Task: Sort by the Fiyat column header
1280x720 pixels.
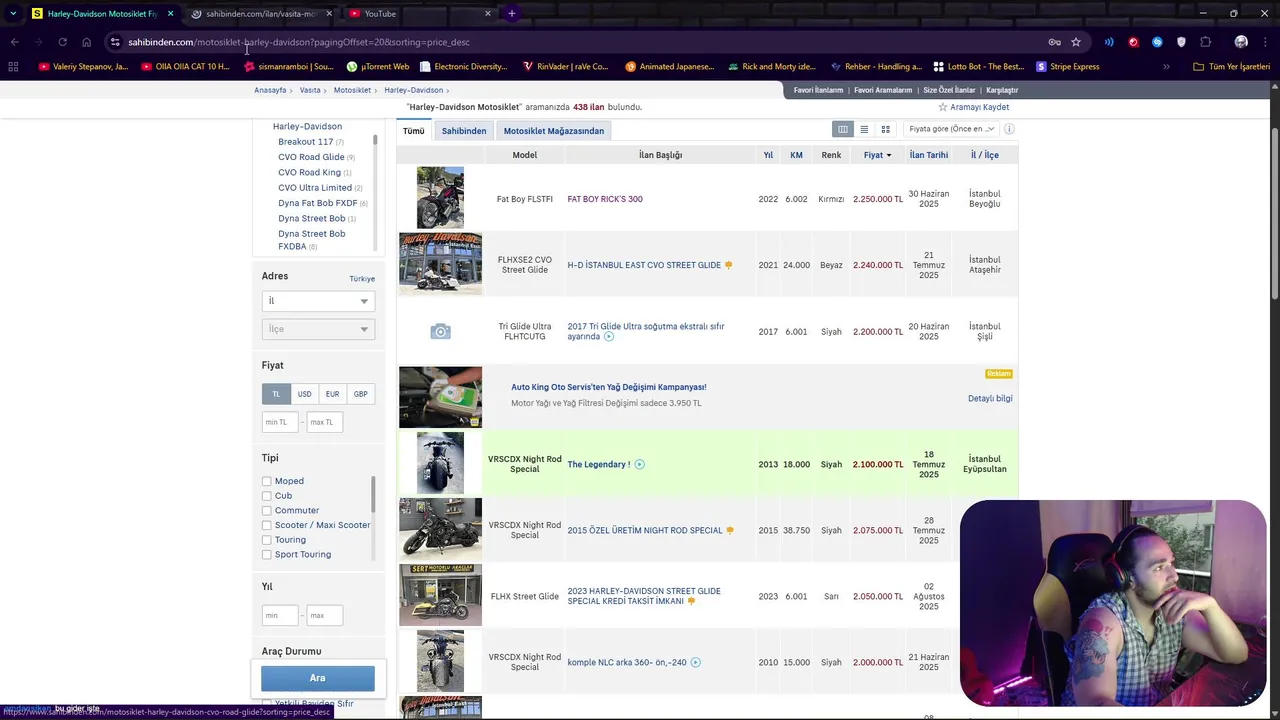Action: point(877,155)
